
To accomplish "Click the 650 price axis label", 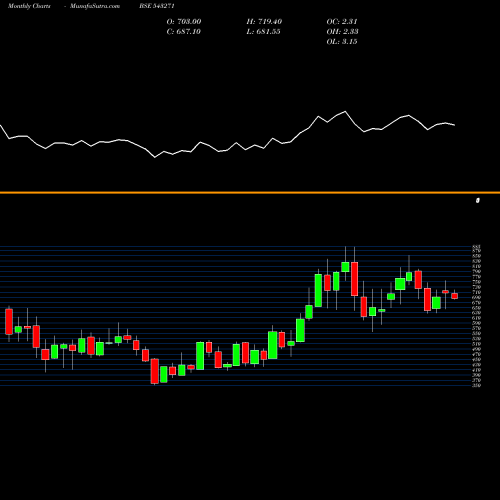I will click(x=477, y=308).
